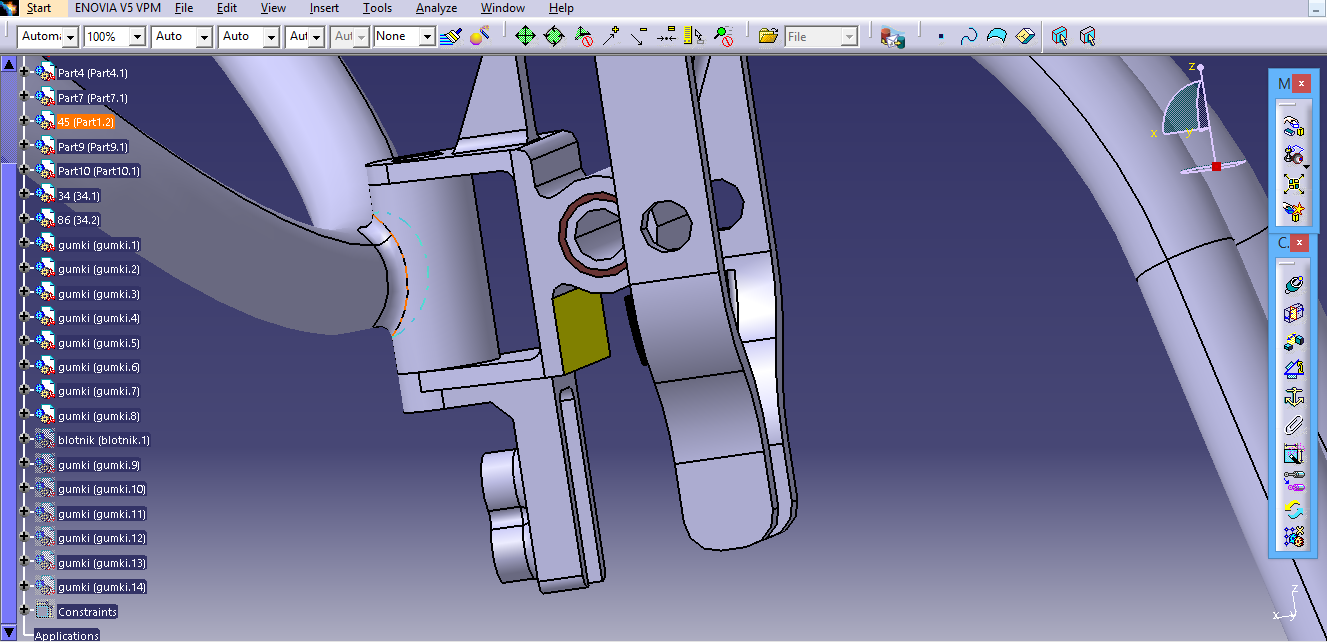The image size is (1327, 642).
Task: Click the last cube icon at toolbar end
Action: (x=1088, y=37)
